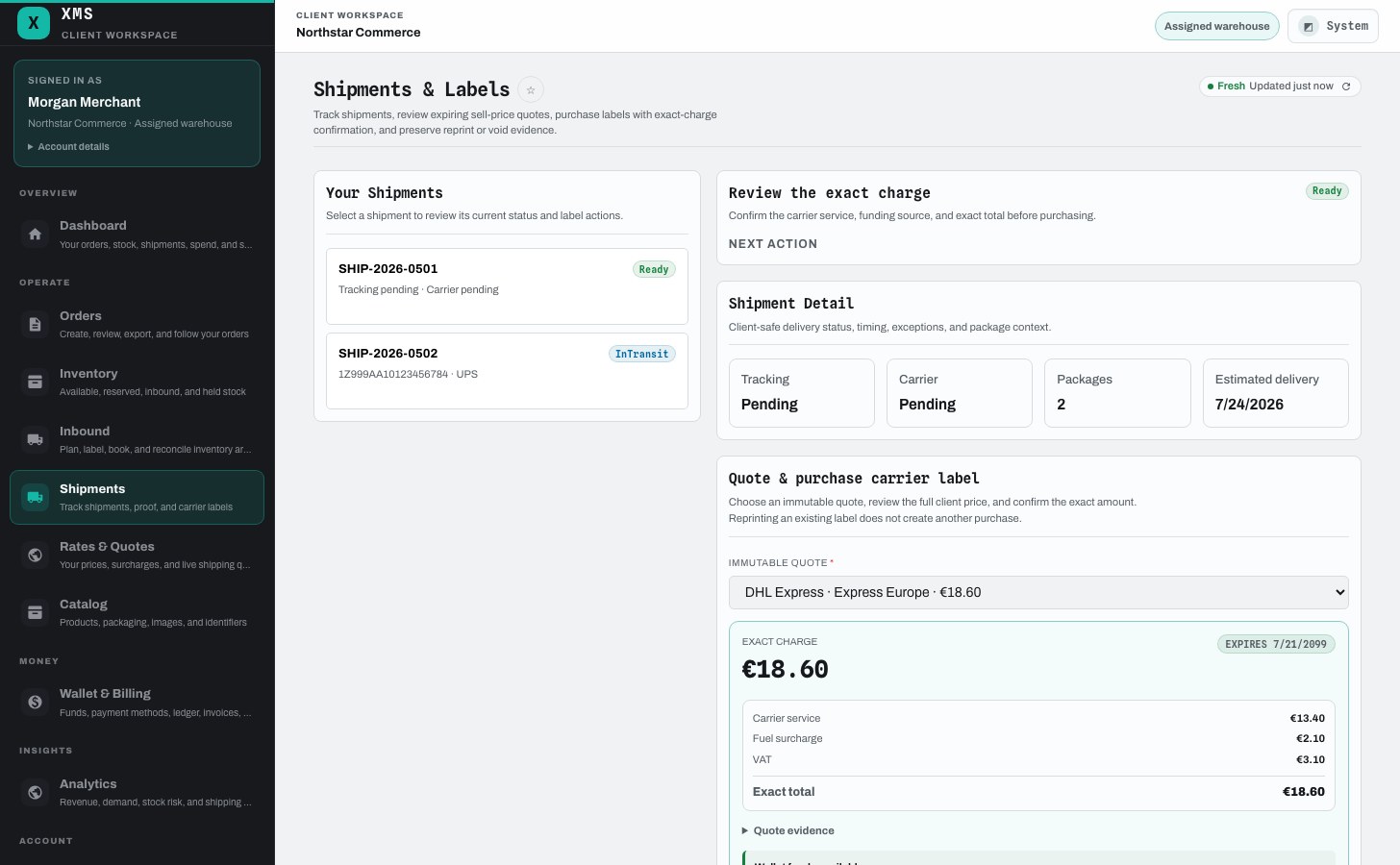Click VAT €3.10 row
The height and width of the screenshot is (865, 1400).
tap(1038, 759)
